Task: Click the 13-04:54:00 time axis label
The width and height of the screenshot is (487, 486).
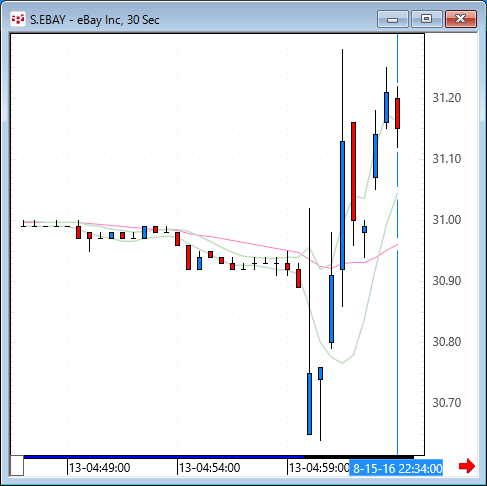Action: [209, 468]
